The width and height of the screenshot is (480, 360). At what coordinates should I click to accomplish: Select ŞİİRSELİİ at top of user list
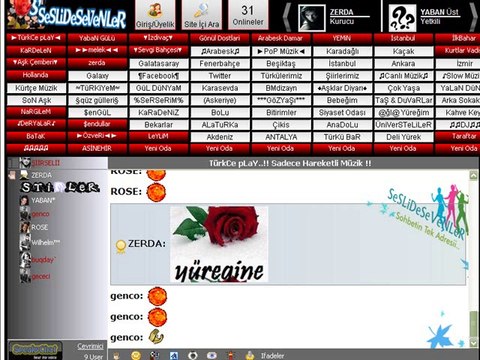(x=46, y=163)
